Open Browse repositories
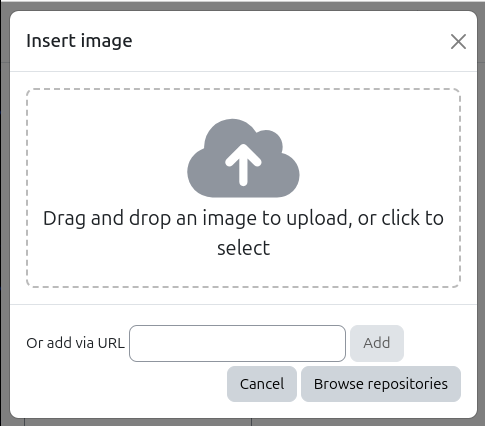The width and height of the screenshot is (485, 426). click(x=381, y=384)
